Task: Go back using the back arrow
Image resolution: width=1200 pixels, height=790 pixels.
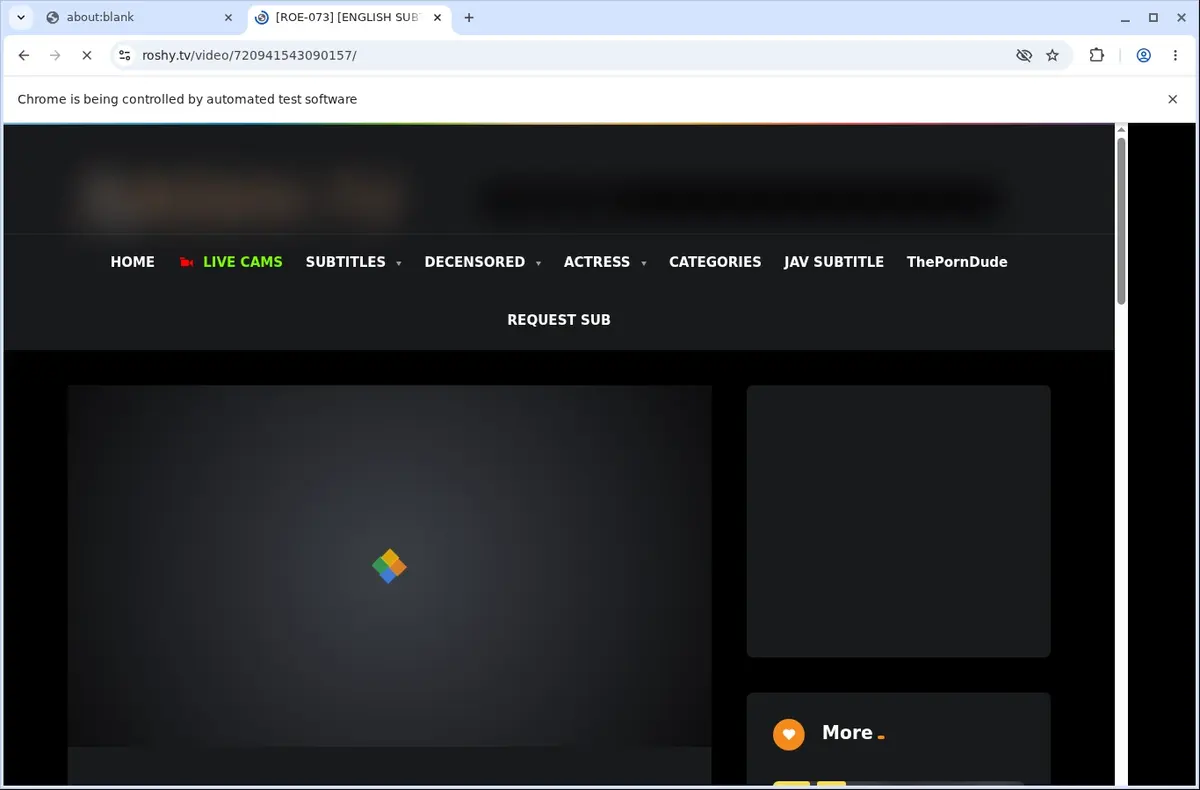Action: pos(24,56)
